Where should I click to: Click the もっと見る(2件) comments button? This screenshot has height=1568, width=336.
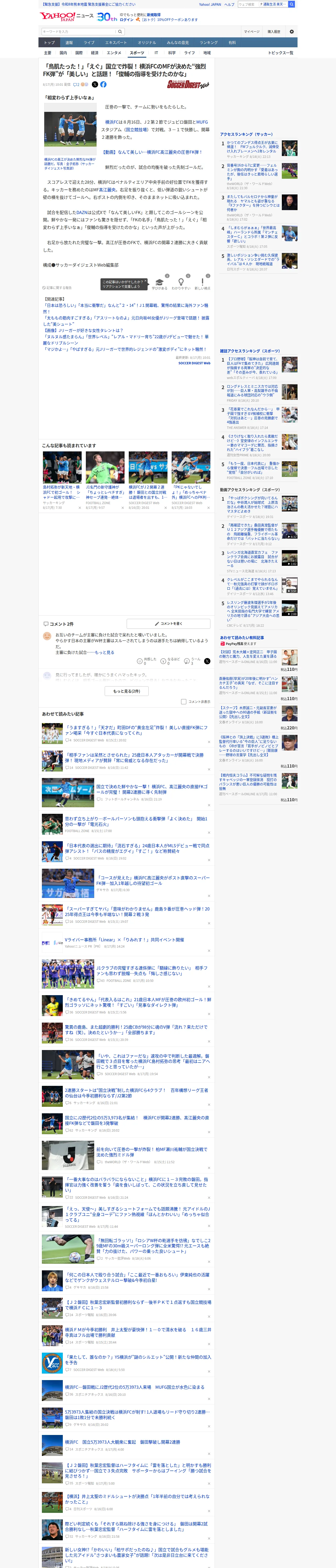(127, 691)
